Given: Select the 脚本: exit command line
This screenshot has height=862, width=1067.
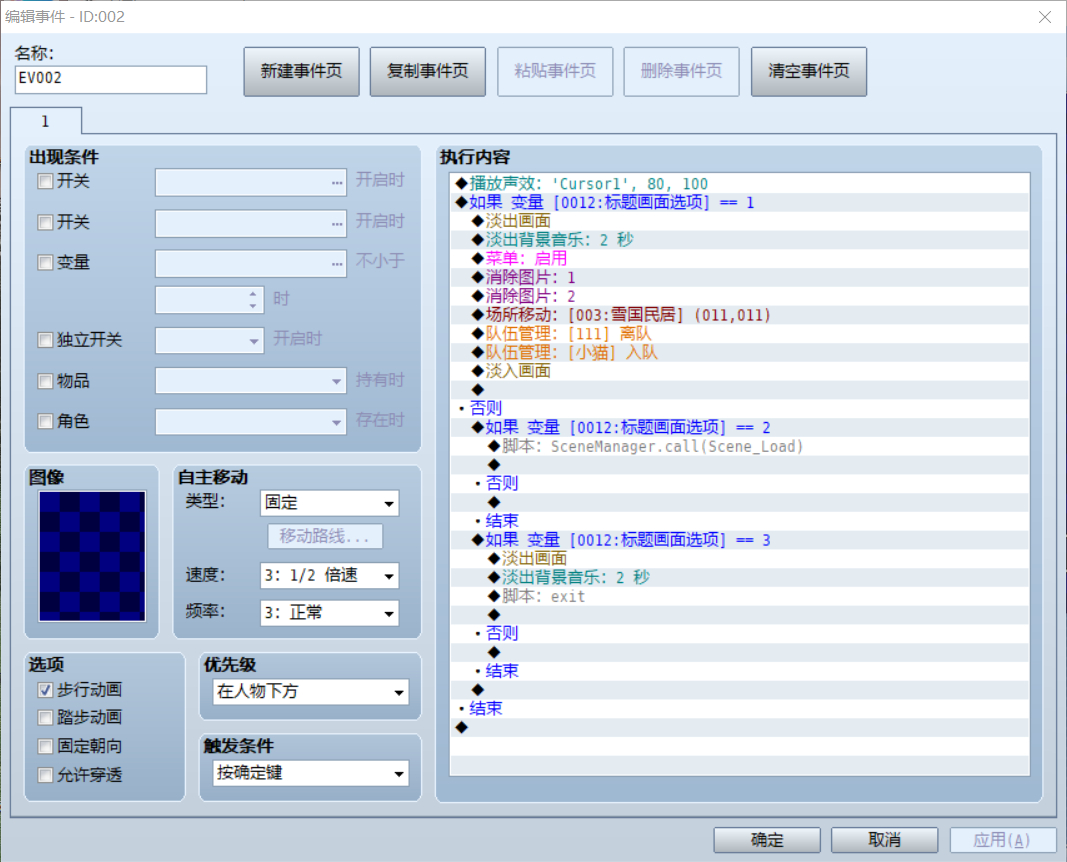Looking at the screenshot, I should (740, 597).
